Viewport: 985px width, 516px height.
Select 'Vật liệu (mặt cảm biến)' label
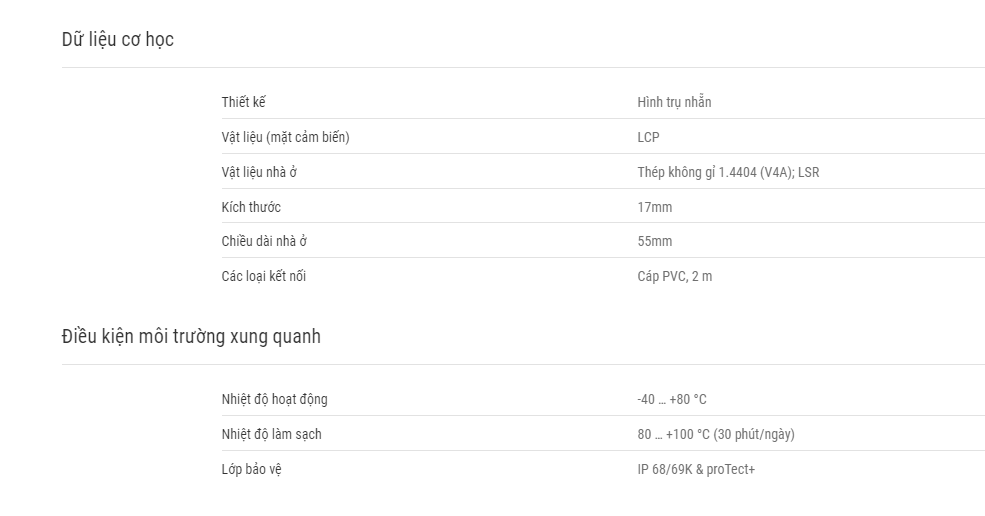(285, 137)
